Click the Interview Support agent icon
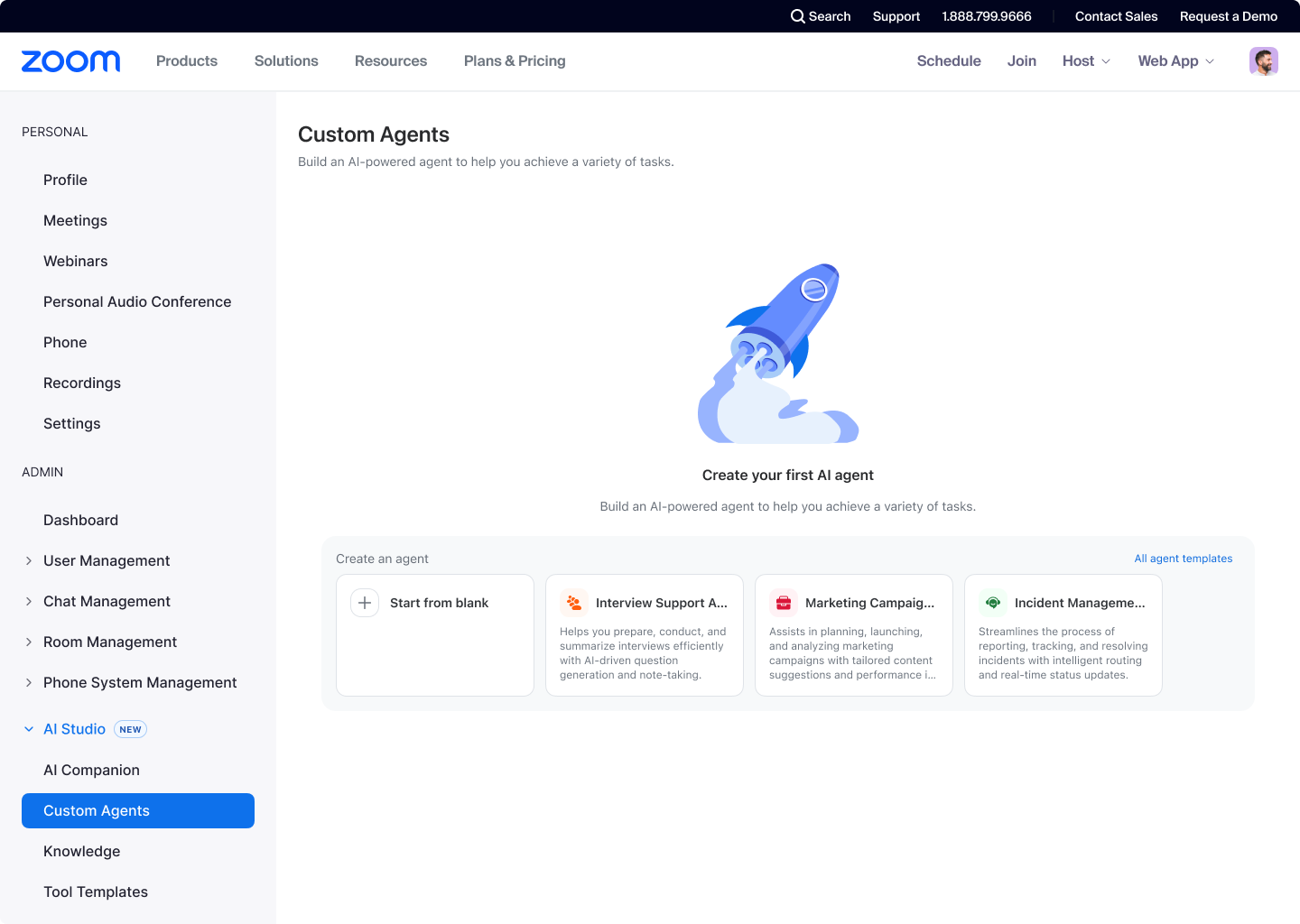 click(x=574, y=603)
